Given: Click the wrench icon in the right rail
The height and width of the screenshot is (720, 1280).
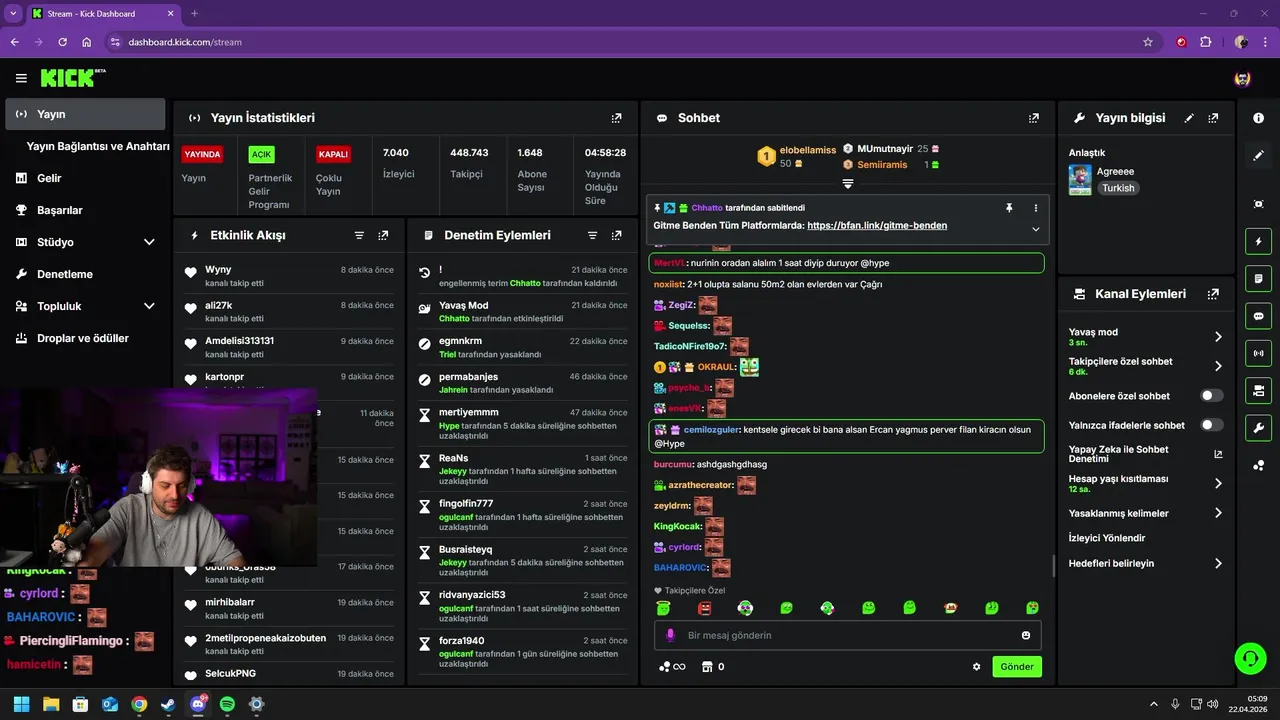Looking at the screenshot, I should click(x=1258, y=428).
